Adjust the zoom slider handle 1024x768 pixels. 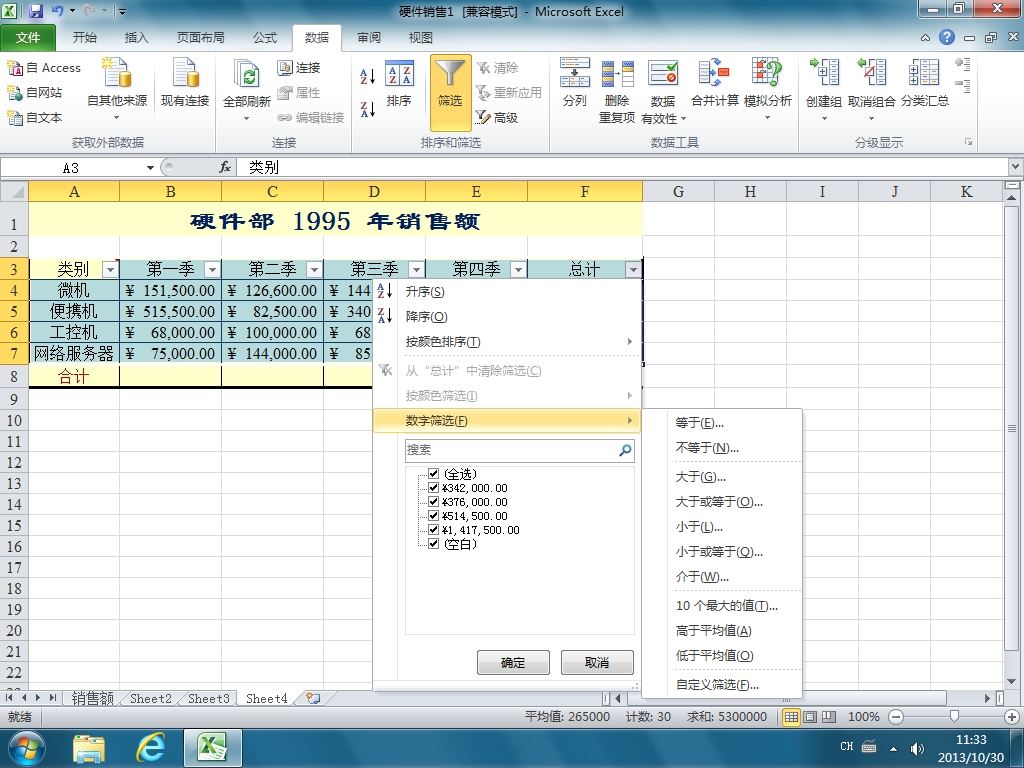pos(953,717)
